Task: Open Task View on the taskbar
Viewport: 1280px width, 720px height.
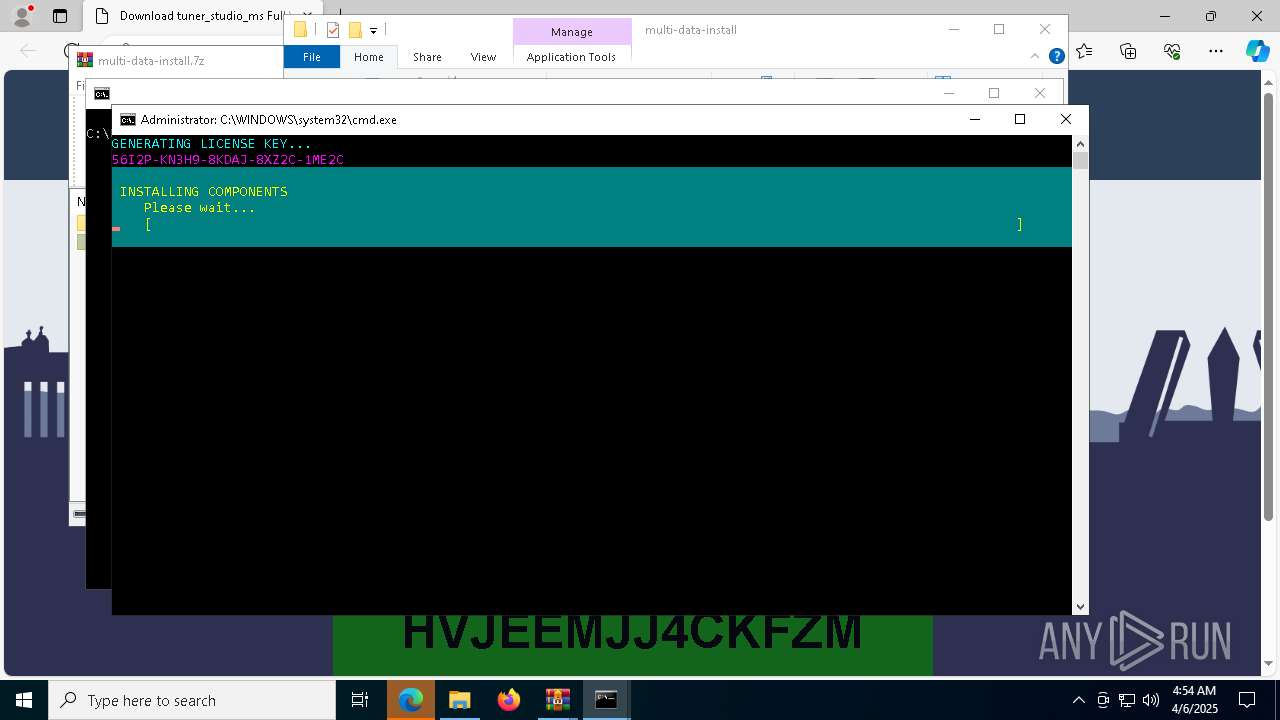Action: (x=360, y=700)
